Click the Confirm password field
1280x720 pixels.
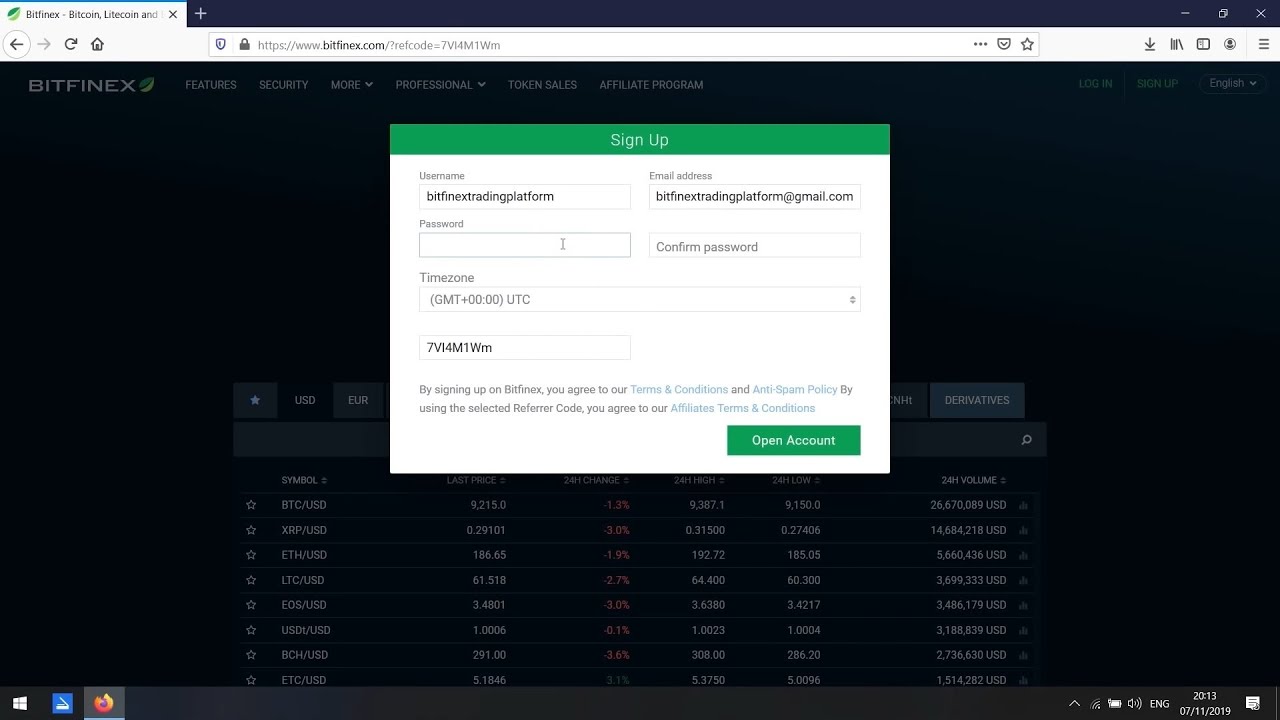point(754,245)
